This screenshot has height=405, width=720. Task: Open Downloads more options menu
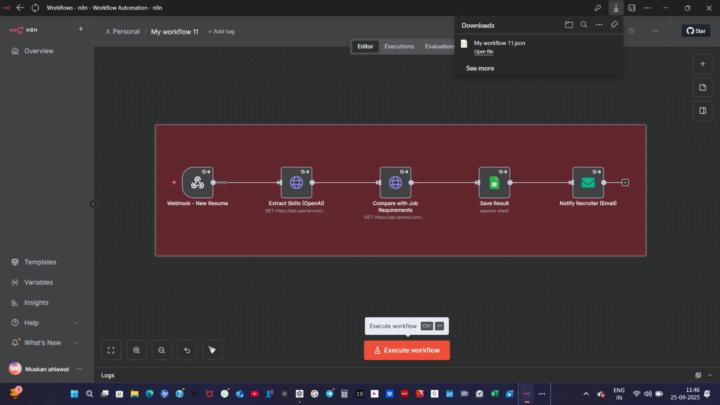[599, 25]
